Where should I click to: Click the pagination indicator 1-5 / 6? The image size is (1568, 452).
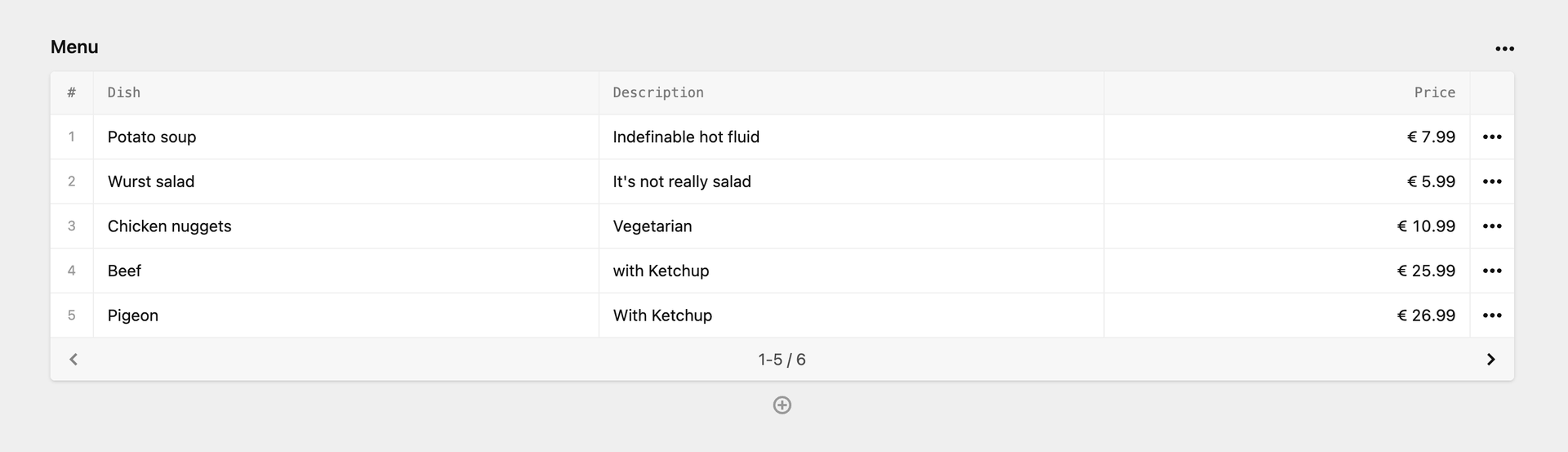point(782,360)
